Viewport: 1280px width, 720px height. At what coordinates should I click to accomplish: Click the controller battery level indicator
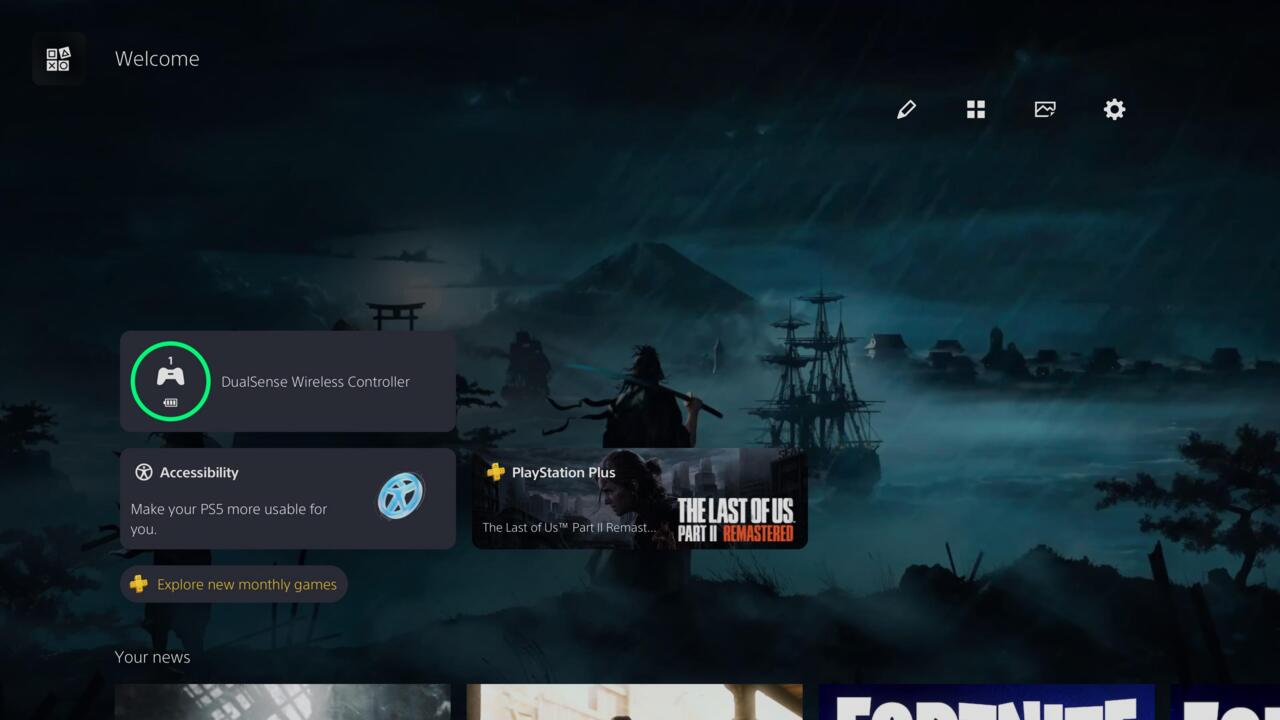[x=170, y=403]
